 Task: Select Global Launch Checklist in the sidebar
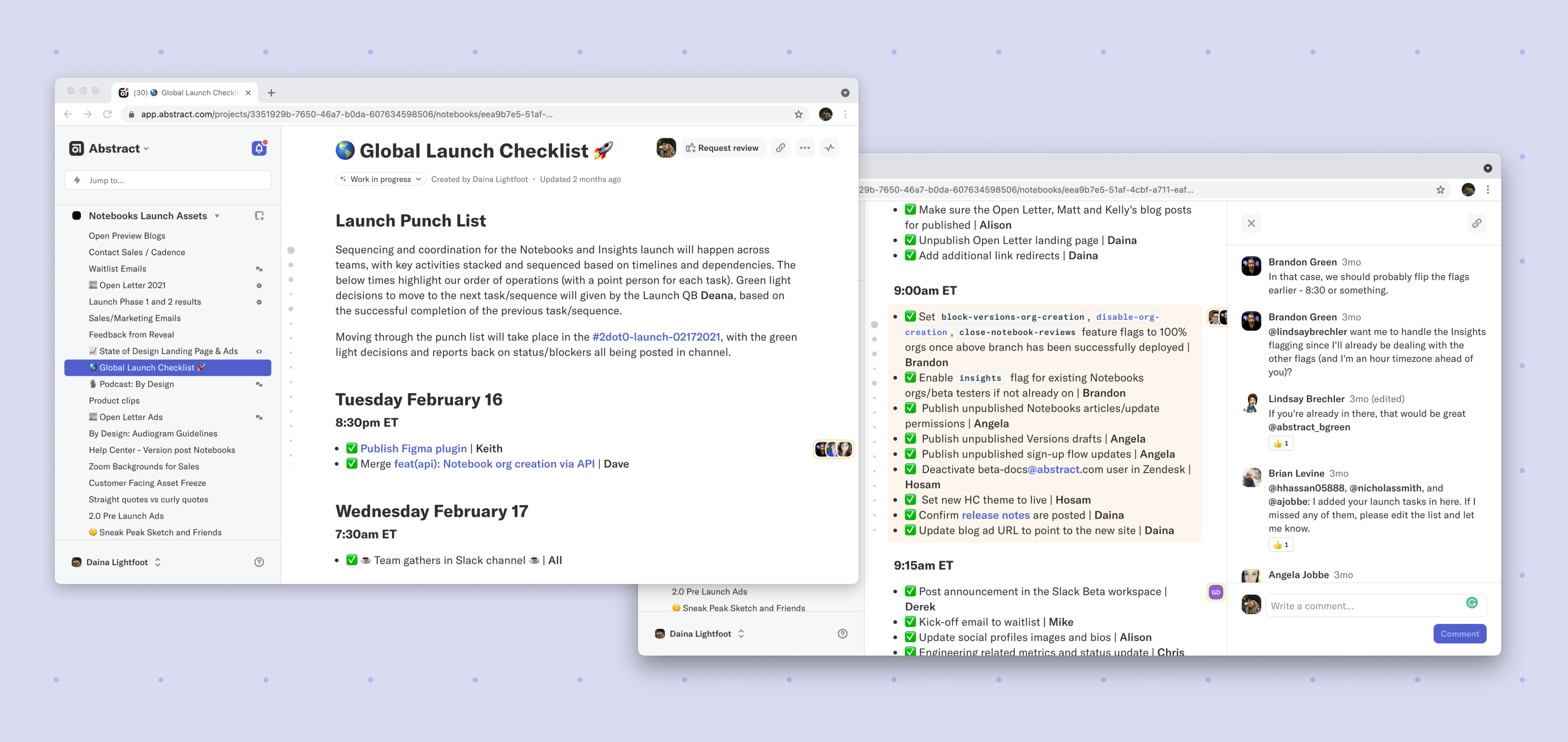[168, 367]
